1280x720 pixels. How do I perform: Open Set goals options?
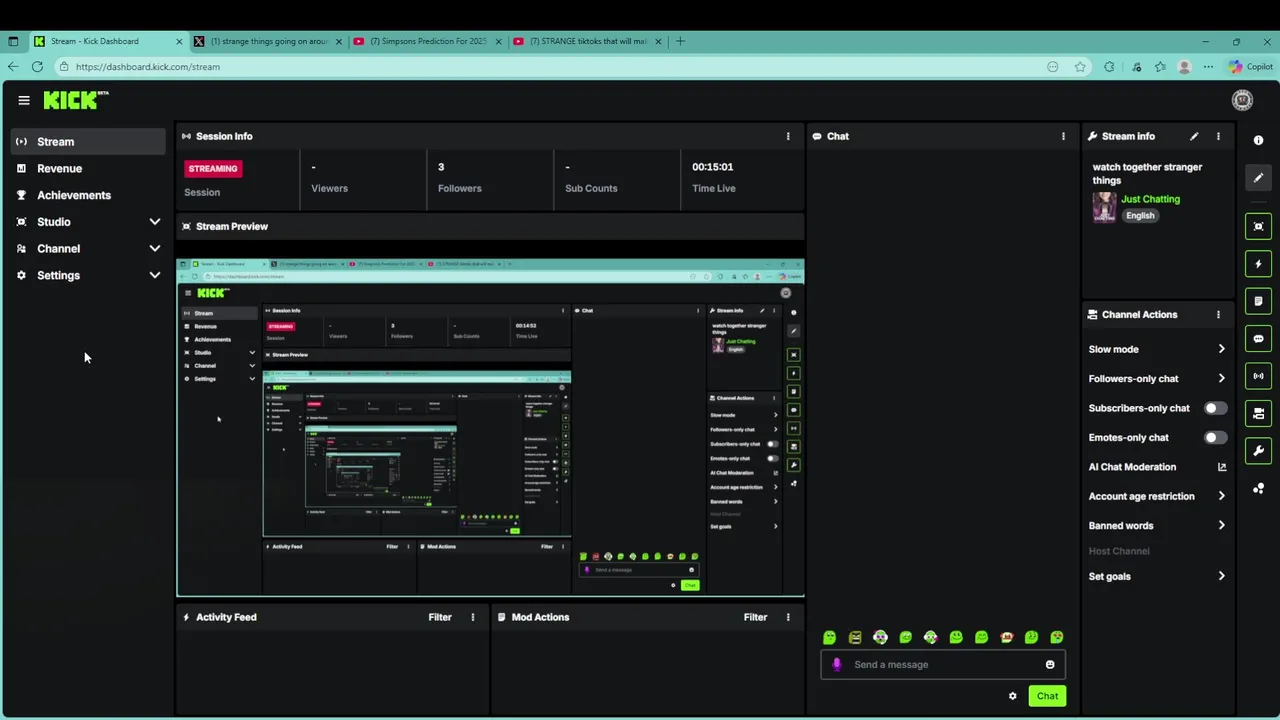tap(1157, 576)
